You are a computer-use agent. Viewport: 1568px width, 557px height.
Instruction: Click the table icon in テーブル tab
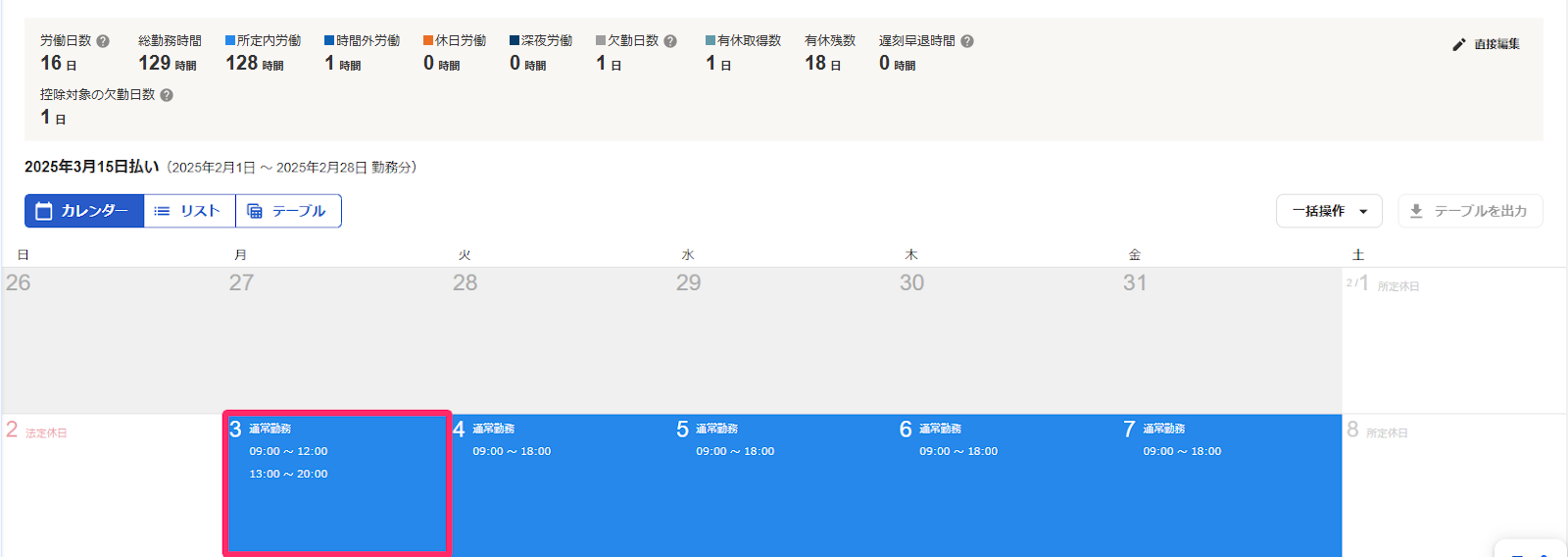tap(255, 211)
